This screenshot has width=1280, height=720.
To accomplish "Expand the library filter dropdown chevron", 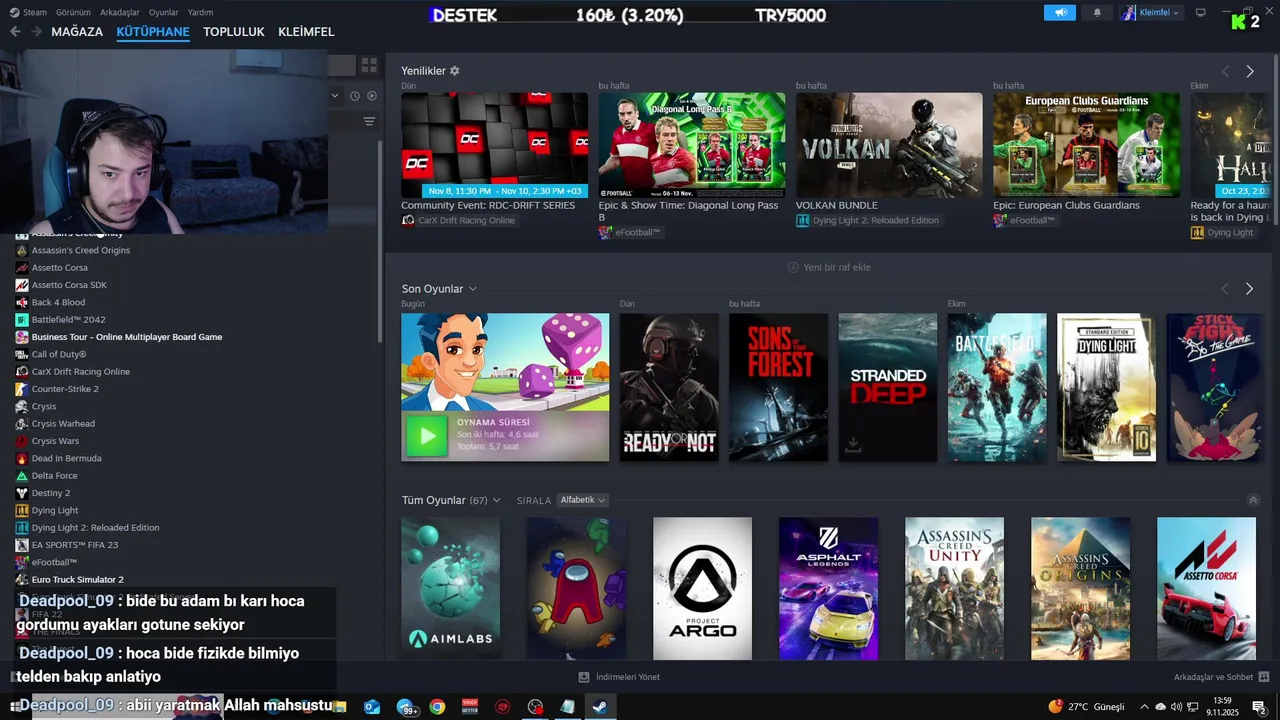I will coord(335,96).
